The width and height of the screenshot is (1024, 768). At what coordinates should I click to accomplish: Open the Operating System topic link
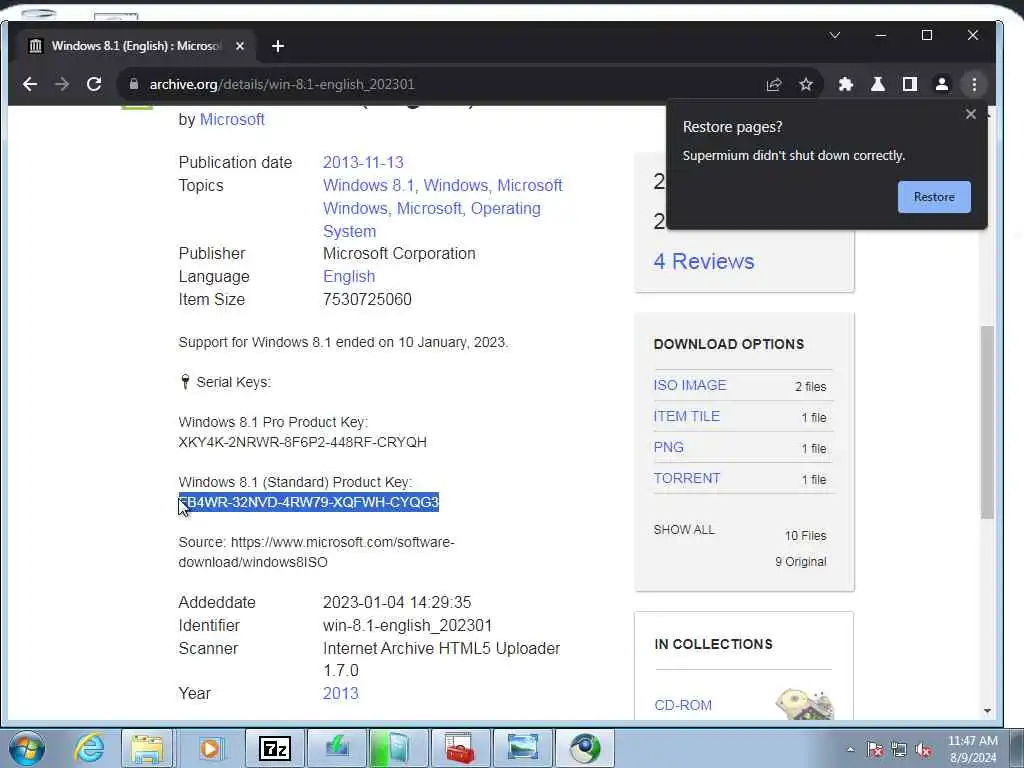432,219
